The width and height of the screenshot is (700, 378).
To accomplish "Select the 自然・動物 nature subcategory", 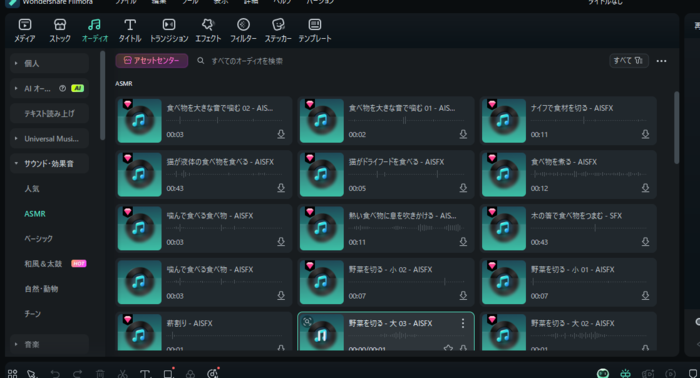I will (41, 289).
